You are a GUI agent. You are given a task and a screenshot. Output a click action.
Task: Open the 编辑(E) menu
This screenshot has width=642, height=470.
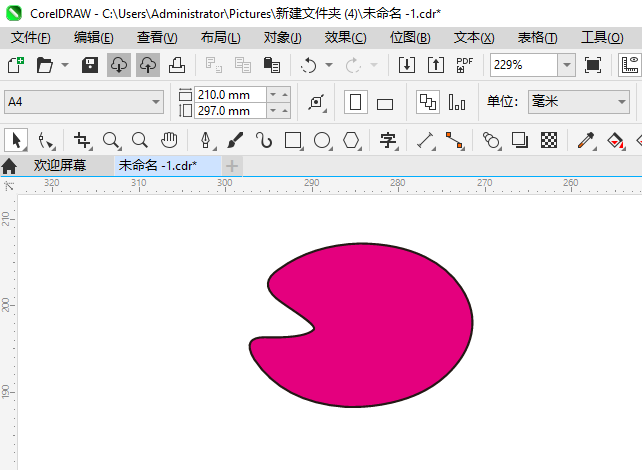coord(94,38)
